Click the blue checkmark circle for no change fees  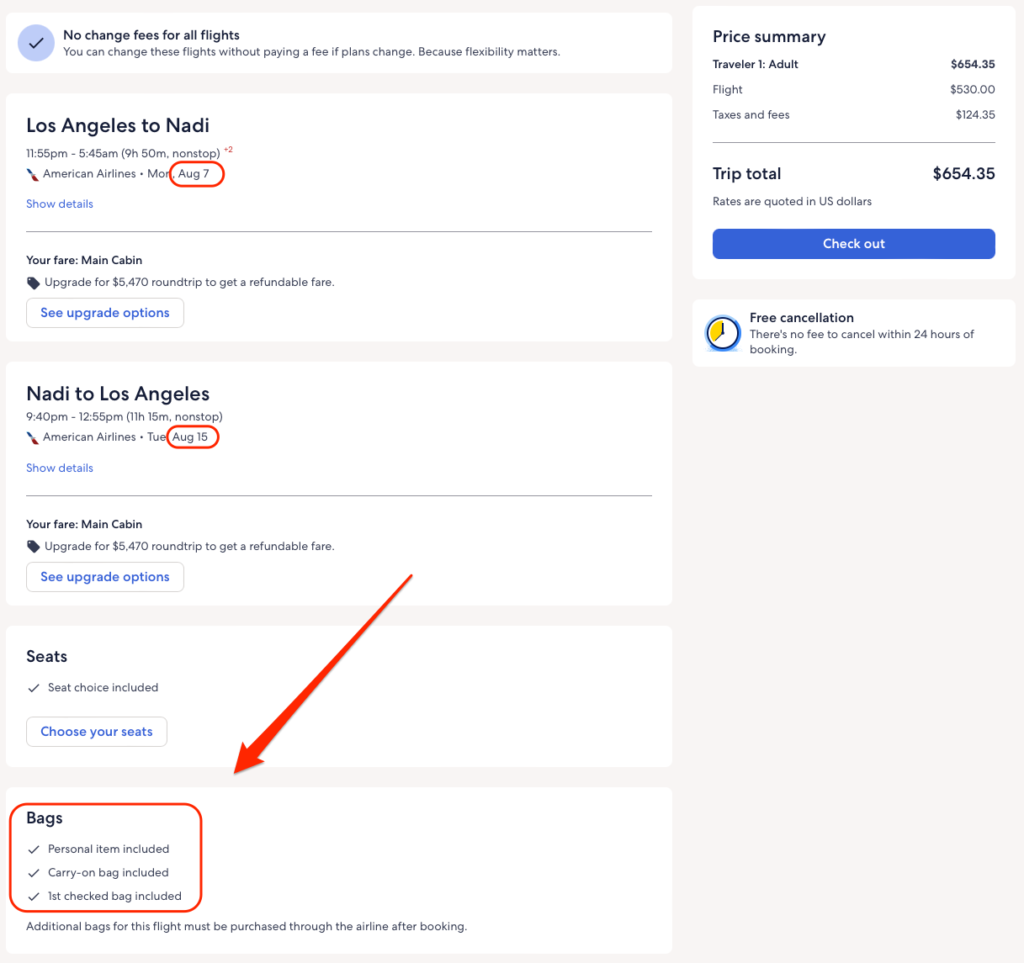click(36, 43)
